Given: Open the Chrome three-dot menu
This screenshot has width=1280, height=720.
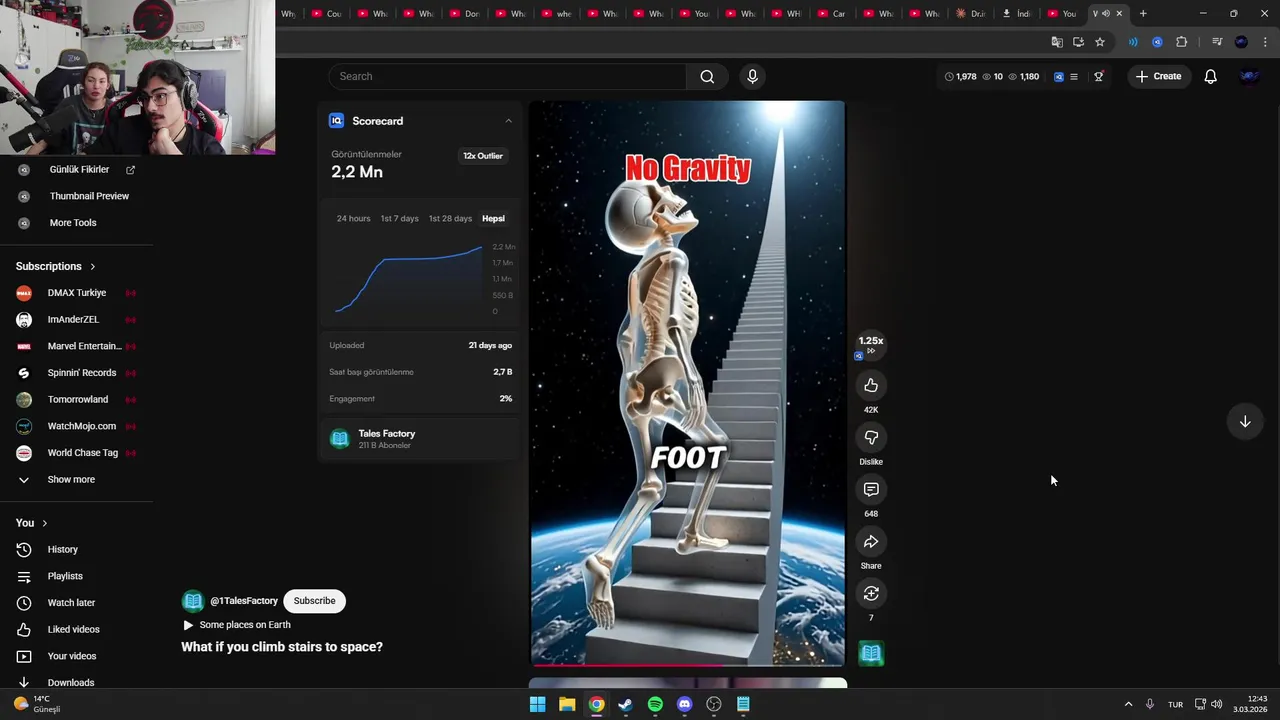Looking at the screenshot, I should click(x=1265, y=42).
